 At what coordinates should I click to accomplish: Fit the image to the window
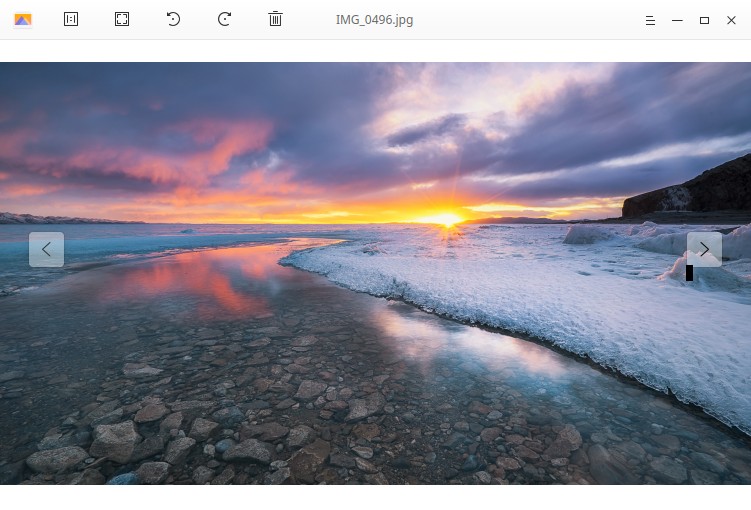[x=122, y=20]
